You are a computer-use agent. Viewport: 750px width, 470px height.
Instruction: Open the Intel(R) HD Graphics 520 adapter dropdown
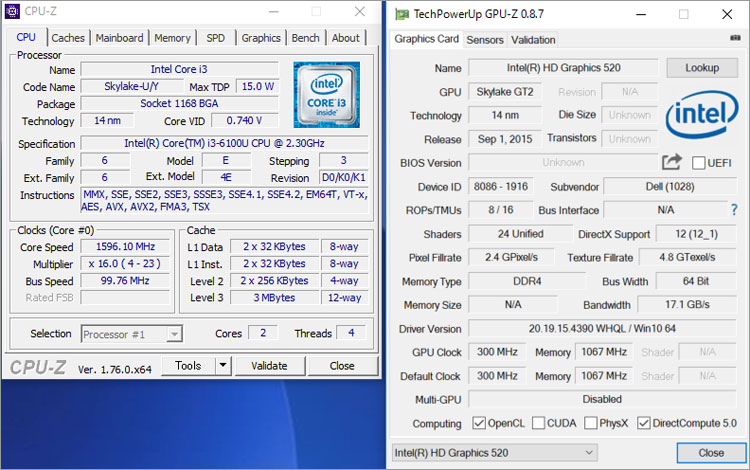[495, 452]
